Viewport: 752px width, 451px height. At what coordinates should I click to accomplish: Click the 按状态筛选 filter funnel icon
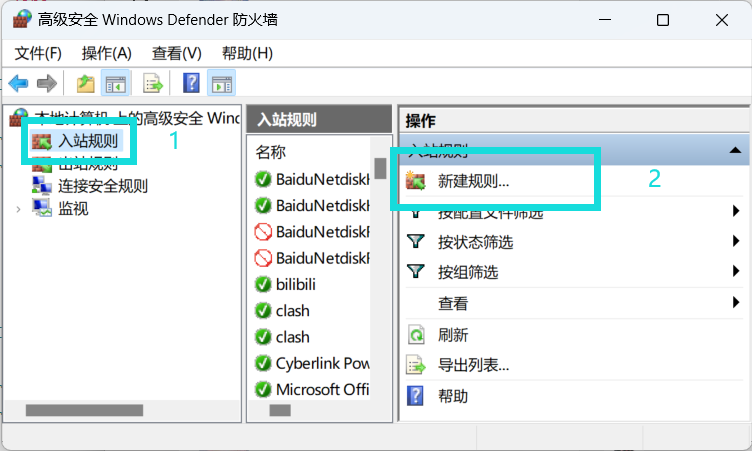[x=416, y=242]
